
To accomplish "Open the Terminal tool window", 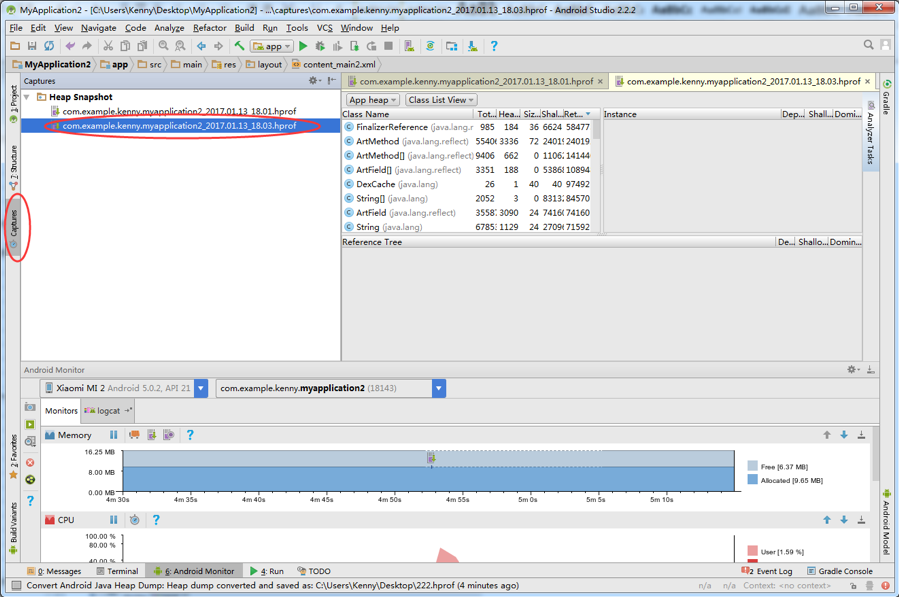I will click(x=118, y=571).
